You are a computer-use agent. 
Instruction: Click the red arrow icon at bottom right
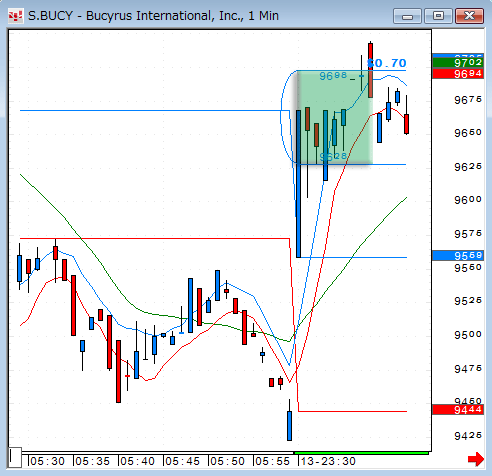coord(476,459)
